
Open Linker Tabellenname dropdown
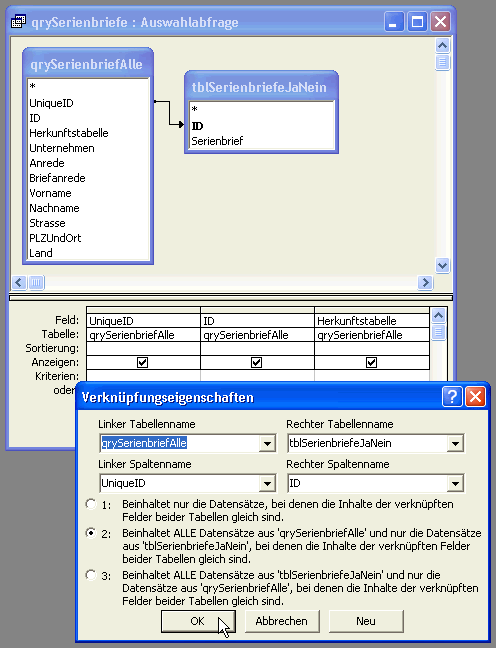point(267,443)
